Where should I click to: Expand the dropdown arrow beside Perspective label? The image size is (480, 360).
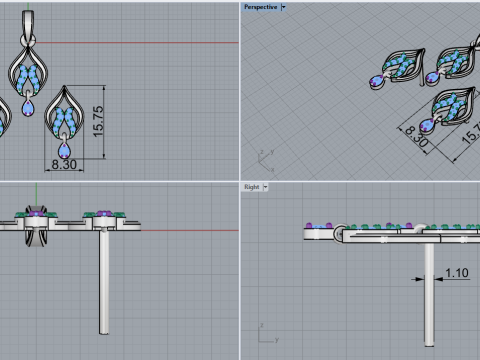coord(283,7)
